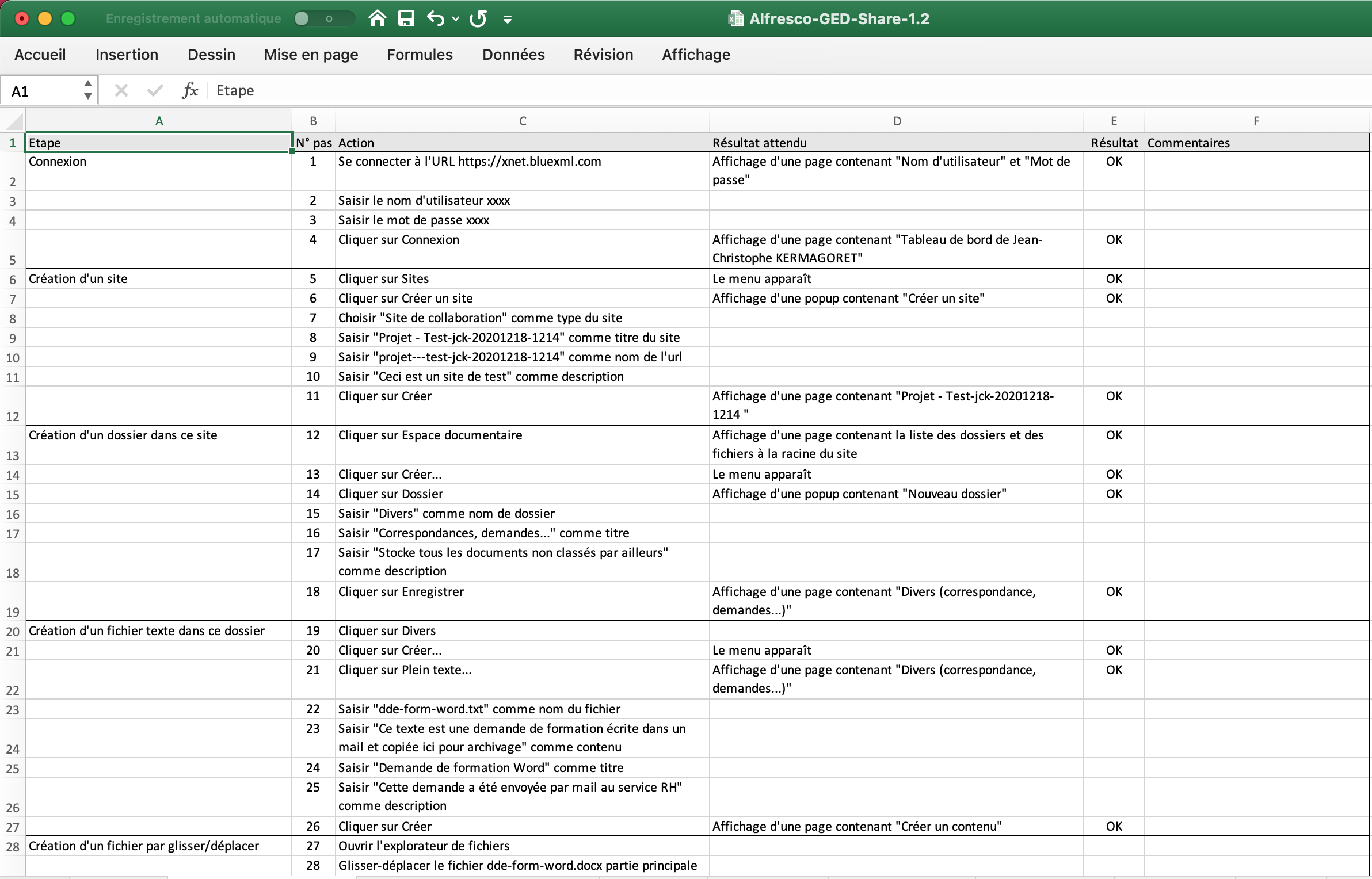Viewport: 1372px width, 879px height.
Task: Click the Select All corner triangle
Action: [x=14, y=121]
